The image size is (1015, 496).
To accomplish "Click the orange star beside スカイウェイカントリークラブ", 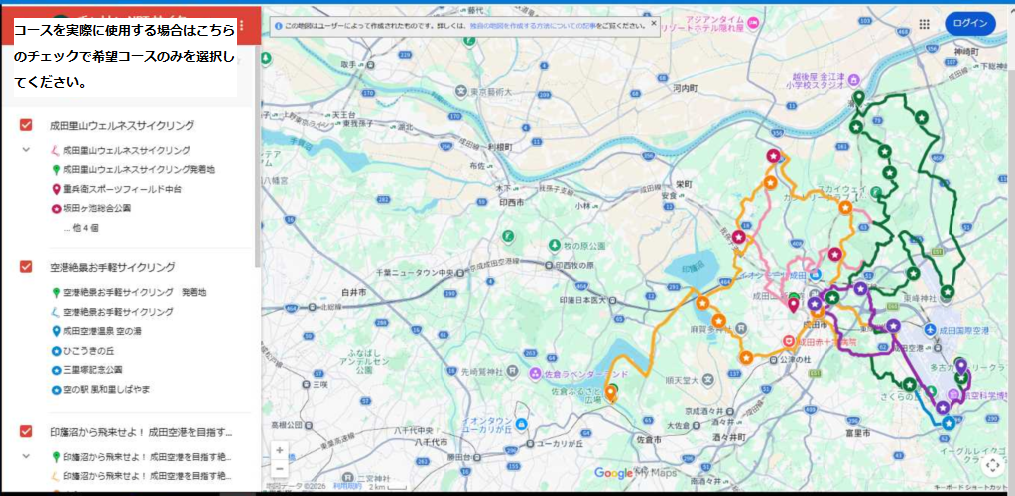I will click(x=845, y=208).
